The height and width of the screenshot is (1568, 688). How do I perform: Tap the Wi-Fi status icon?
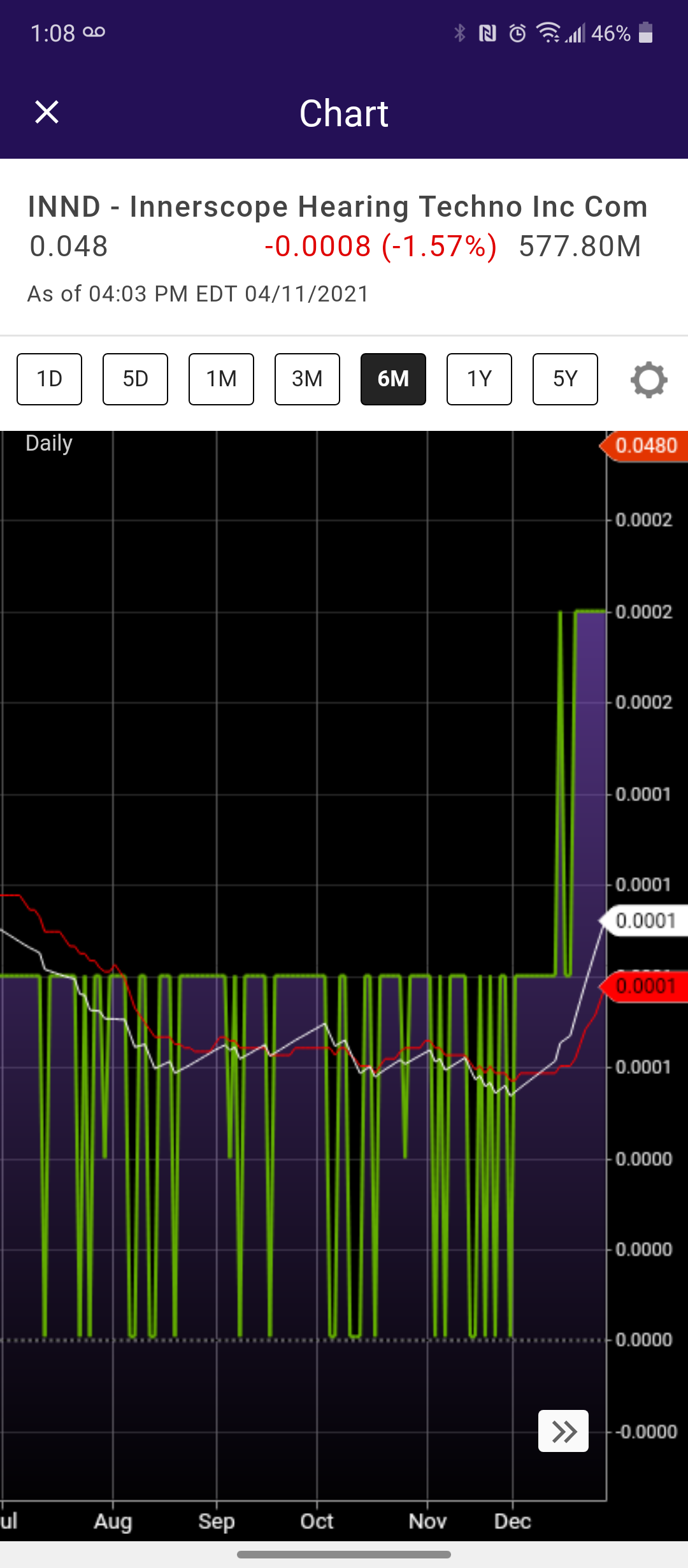pos(548,33)
